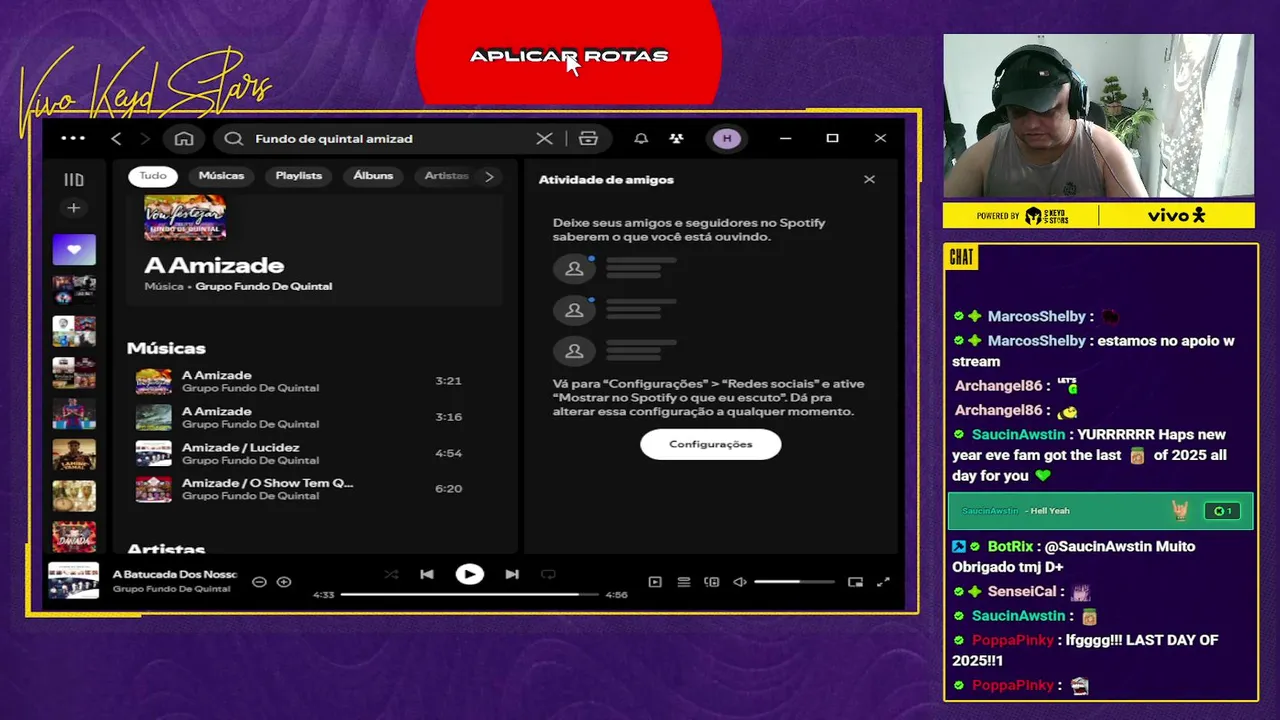
Task: Collapse Your Library sidebar icon
Action: point(74,180)
